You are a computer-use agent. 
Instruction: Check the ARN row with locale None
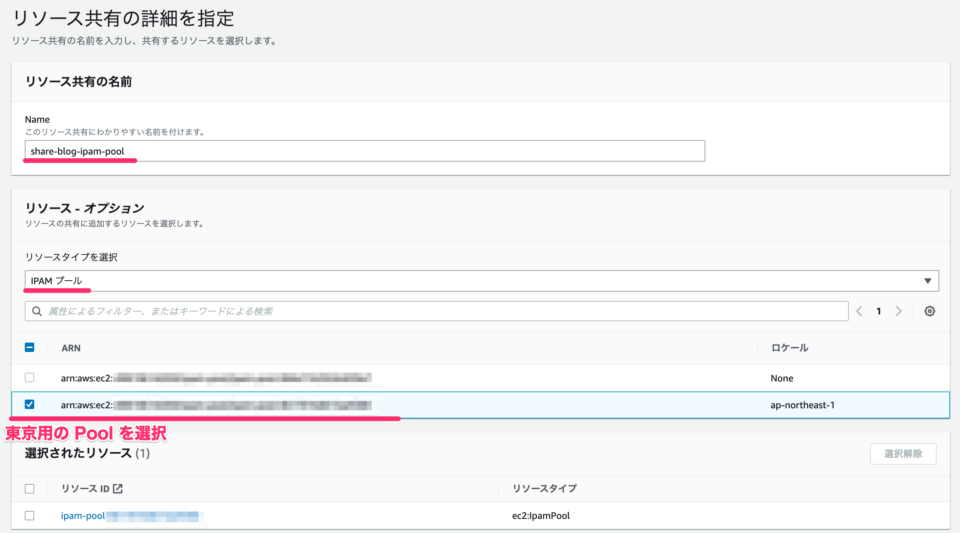[29, 378]
